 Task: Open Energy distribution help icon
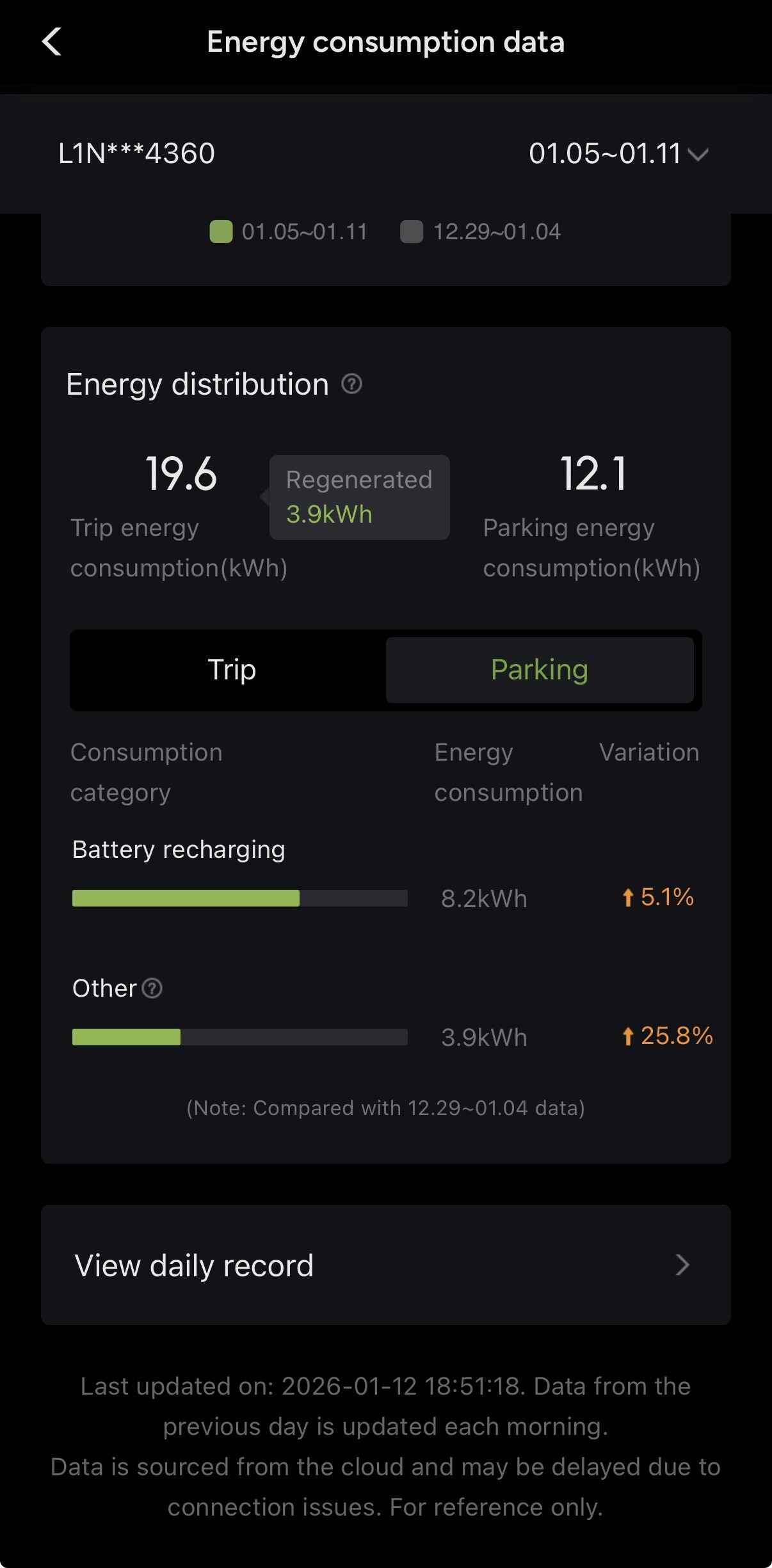coord(351,384)
